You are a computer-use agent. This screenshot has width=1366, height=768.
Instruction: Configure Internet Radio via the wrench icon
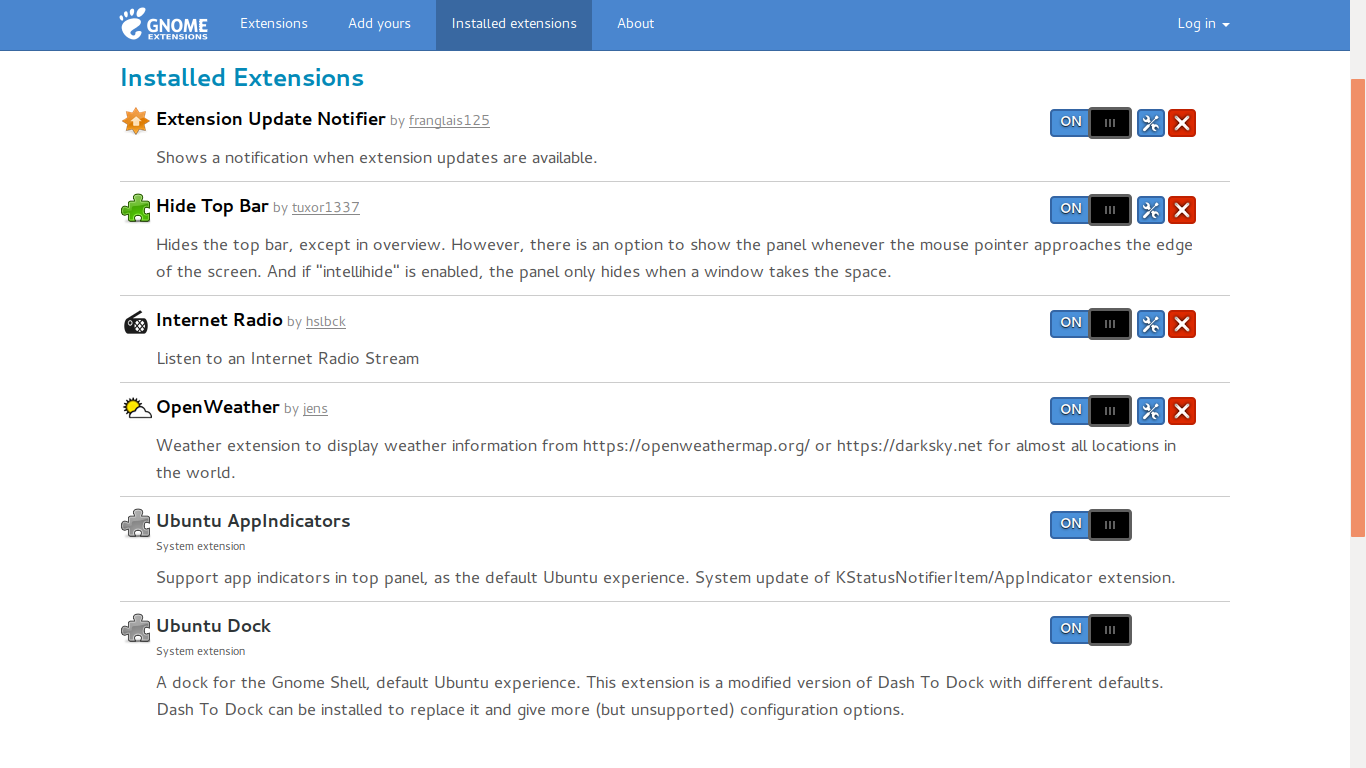[1151, 324]
